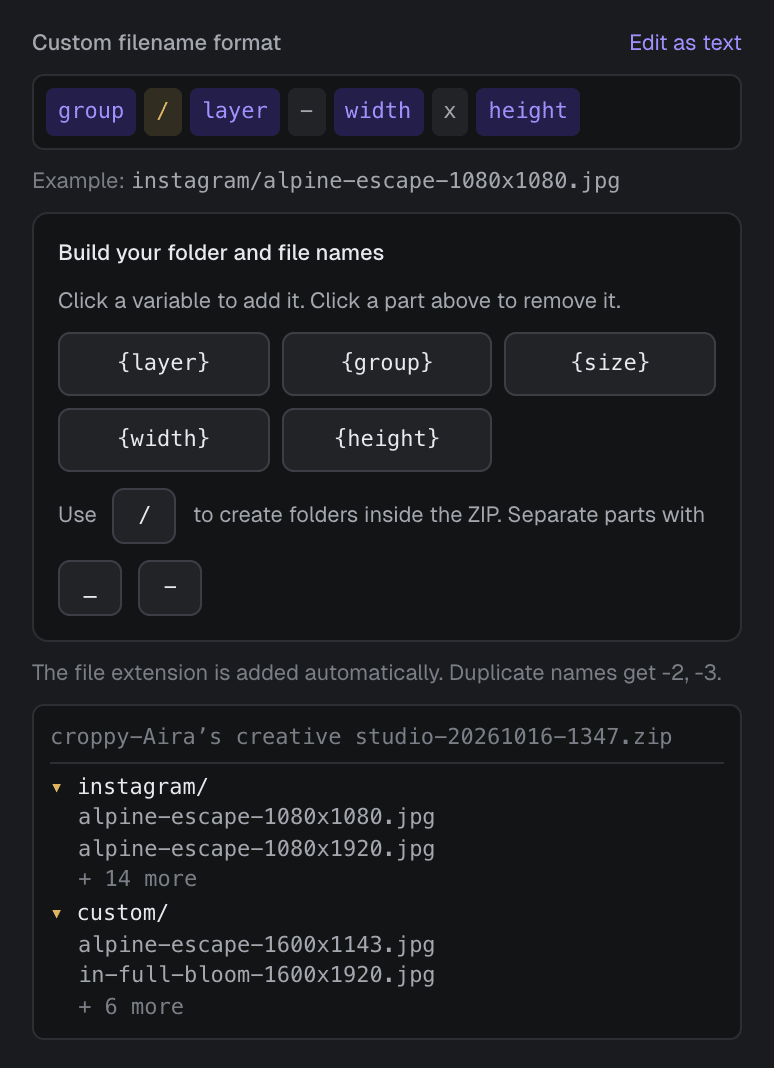Collapse the instagram/ folder triangle
This screenshot has width=774, height=1068.
[x=57, y=788]
